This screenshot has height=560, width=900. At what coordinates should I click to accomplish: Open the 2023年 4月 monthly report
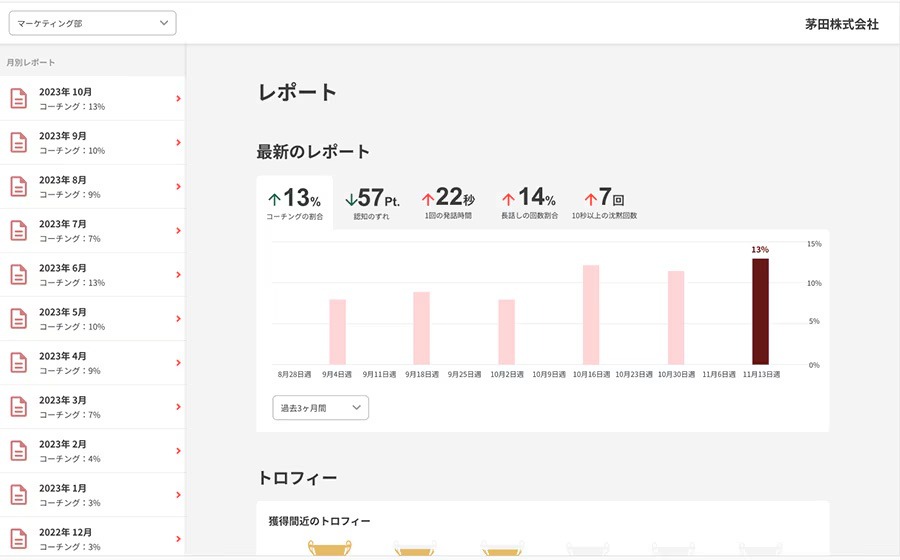[x=92, y=363]
